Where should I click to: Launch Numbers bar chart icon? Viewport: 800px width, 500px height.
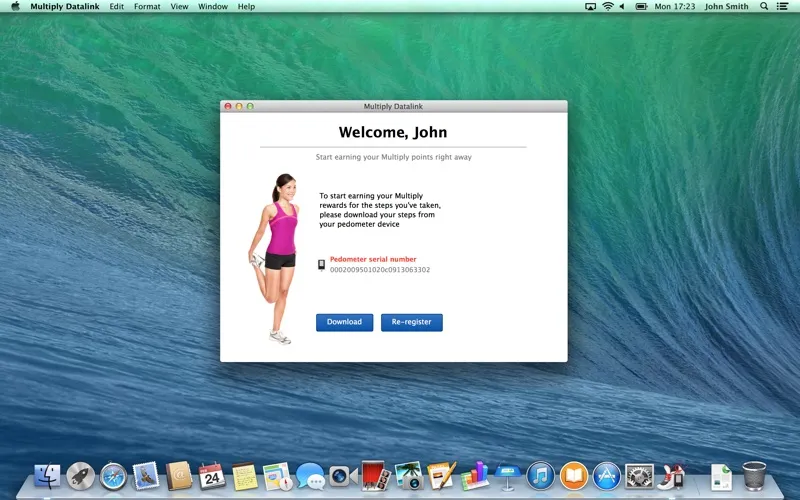tap(474, 476)
